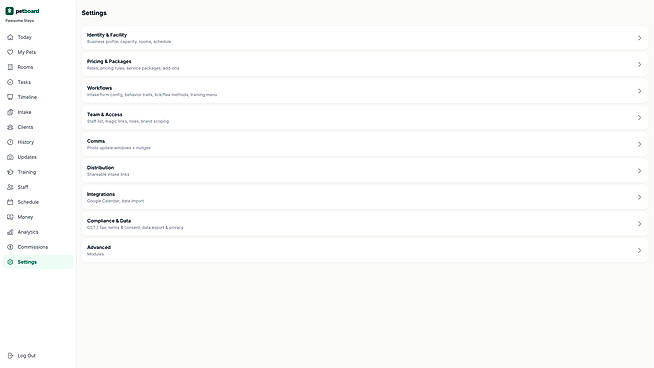654x368 pixels.
Task: Click the Analytics bar chart icon
Action: pyautogui.click(x=10, y=232)
